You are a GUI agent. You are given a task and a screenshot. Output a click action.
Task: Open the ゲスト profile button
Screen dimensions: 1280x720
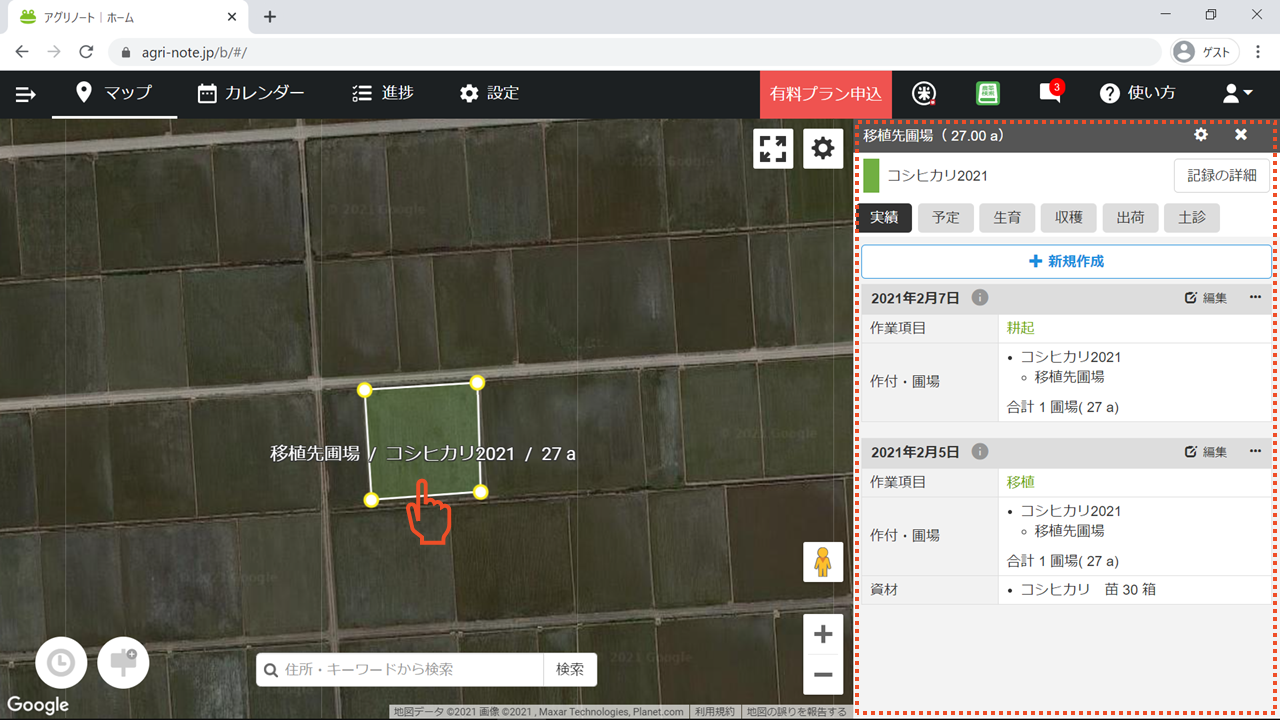click(x=1204, y=51)
